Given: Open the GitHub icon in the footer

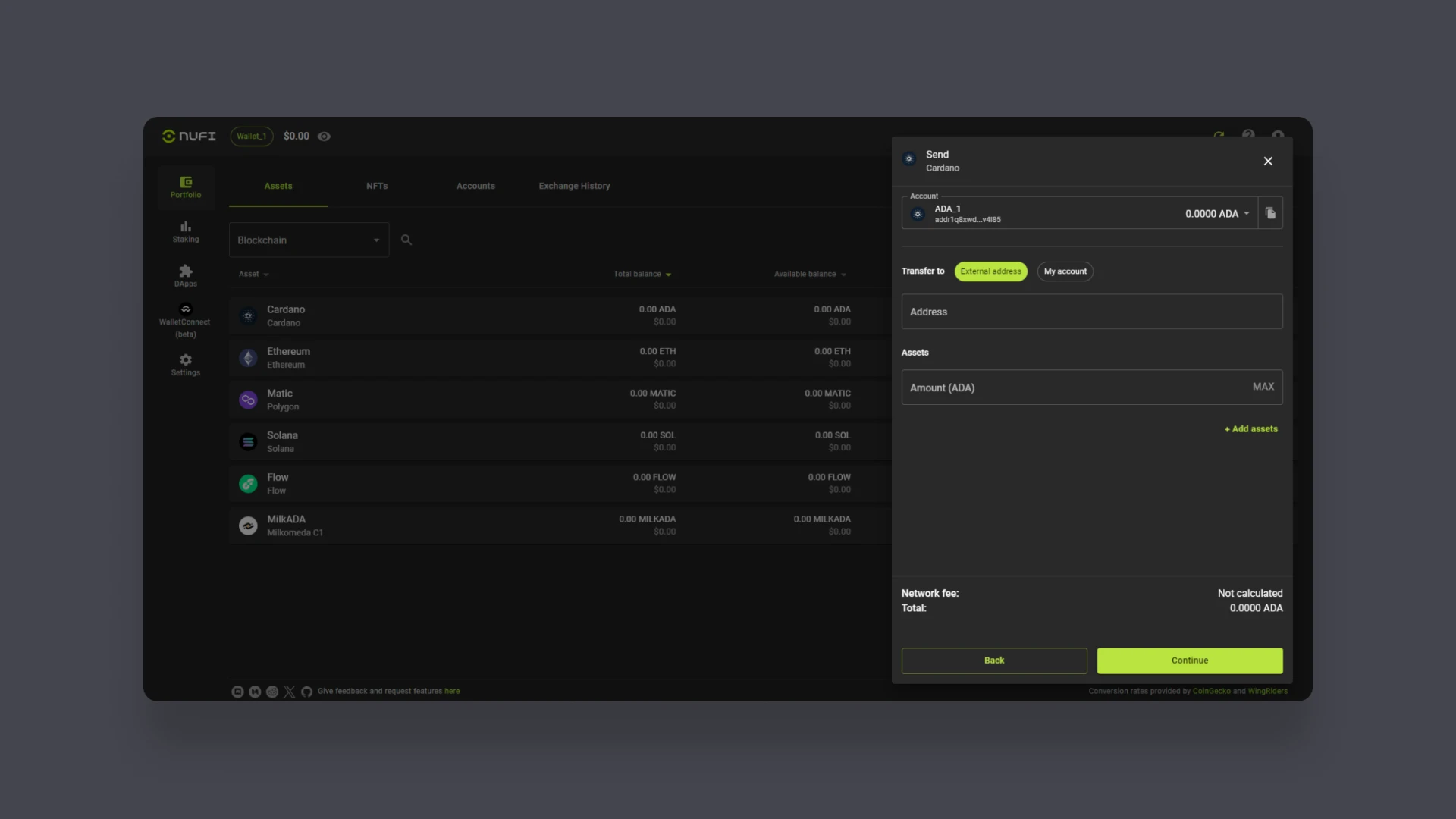Looking at the screenshot, I should click(x=306, y=692).
